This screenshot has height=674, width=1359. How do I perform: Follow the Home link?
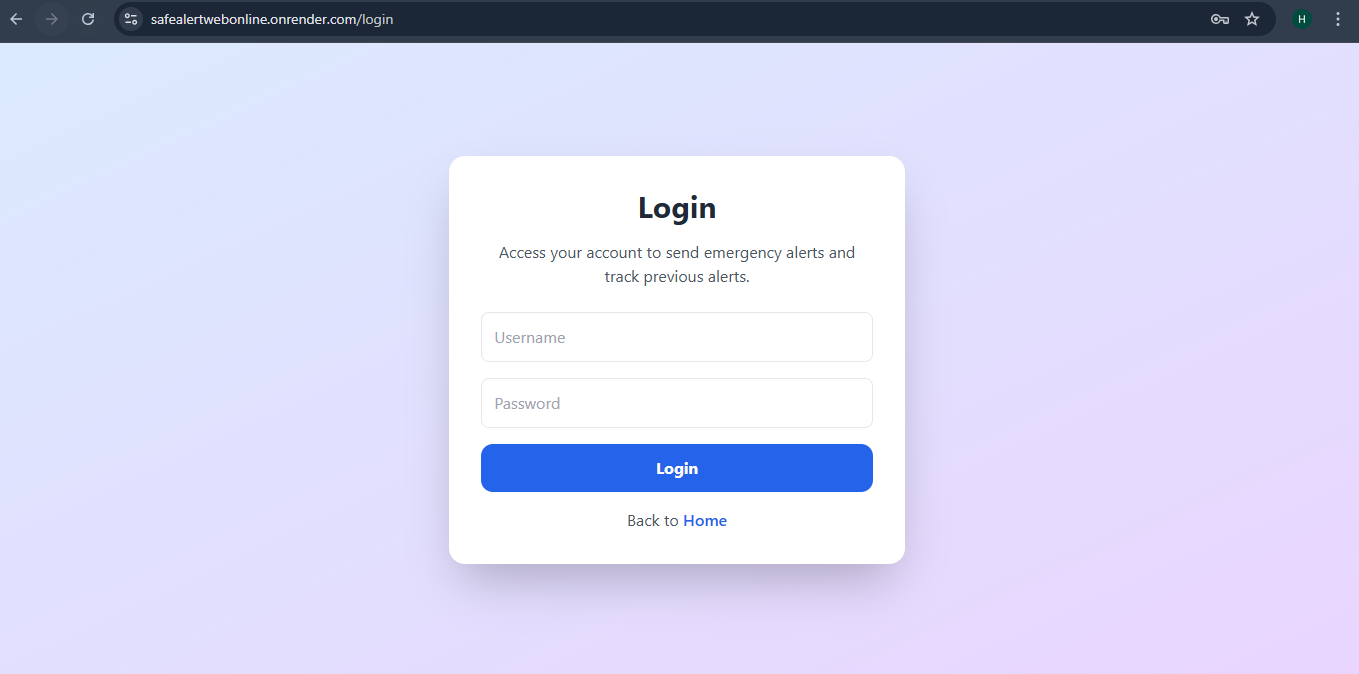click(x=705, y=521)
